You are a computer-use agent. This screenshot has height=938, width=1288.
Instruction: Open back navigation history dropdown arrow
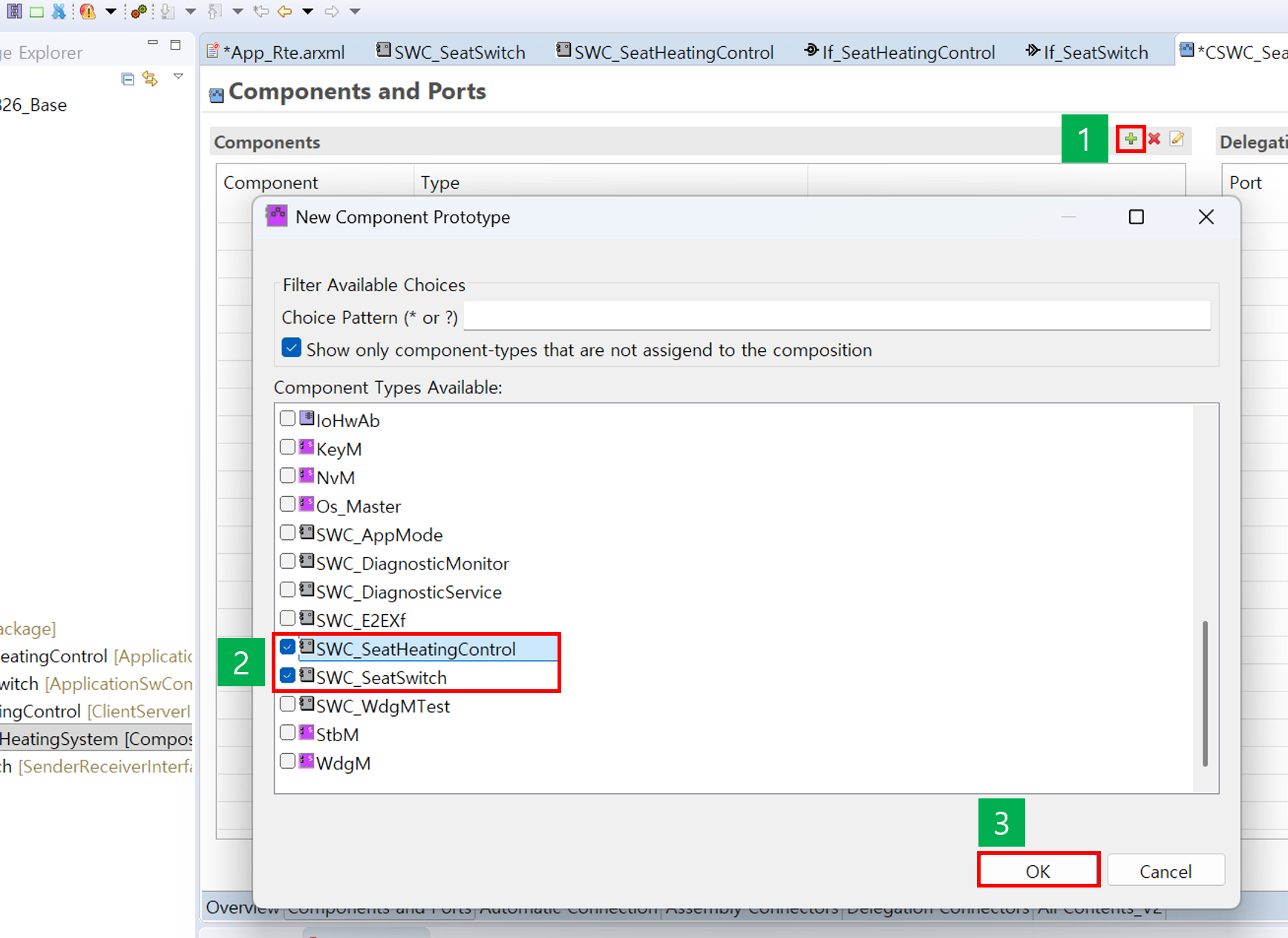point(307,11)
